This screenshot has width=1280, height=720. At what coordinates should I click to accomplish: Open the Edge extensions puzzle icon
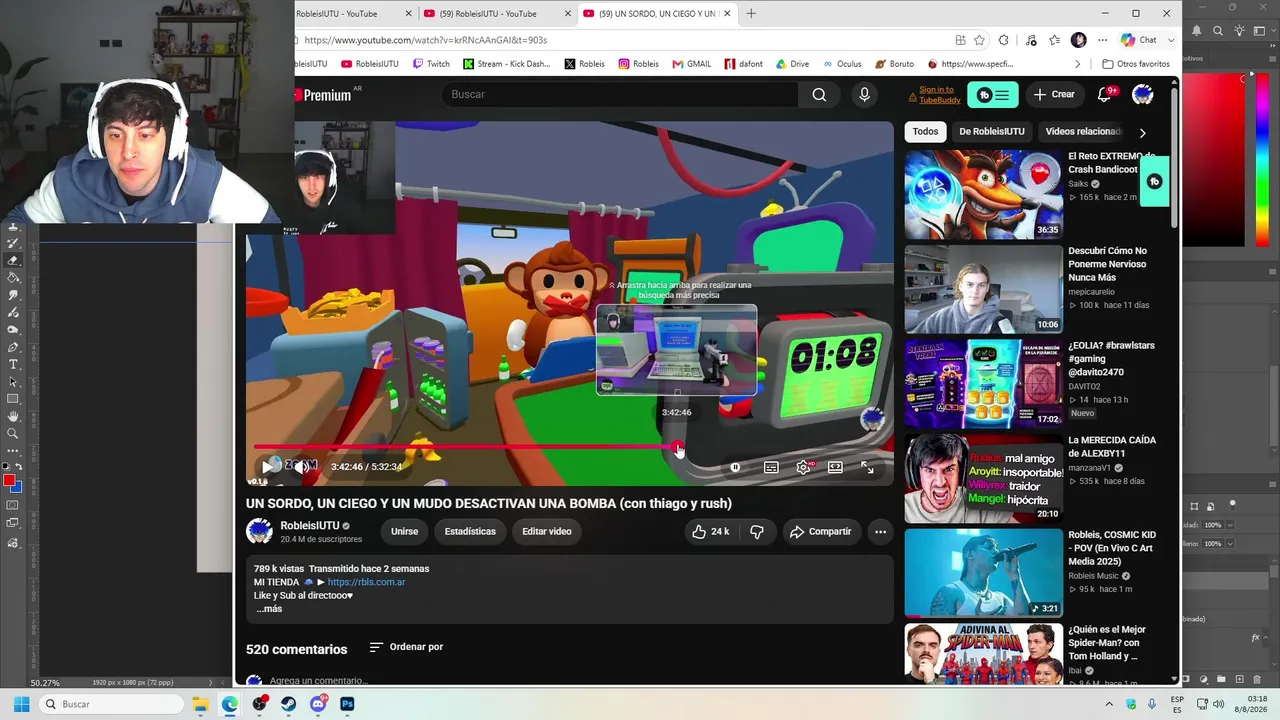(x=1004, y=40)
